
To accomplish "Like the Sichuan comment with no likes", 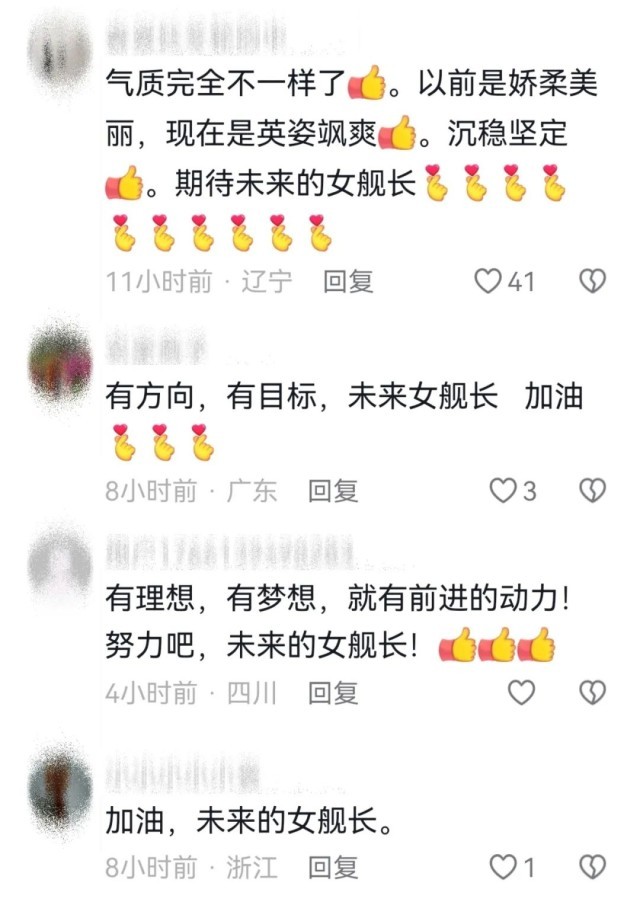I will (x=522, y=692).
